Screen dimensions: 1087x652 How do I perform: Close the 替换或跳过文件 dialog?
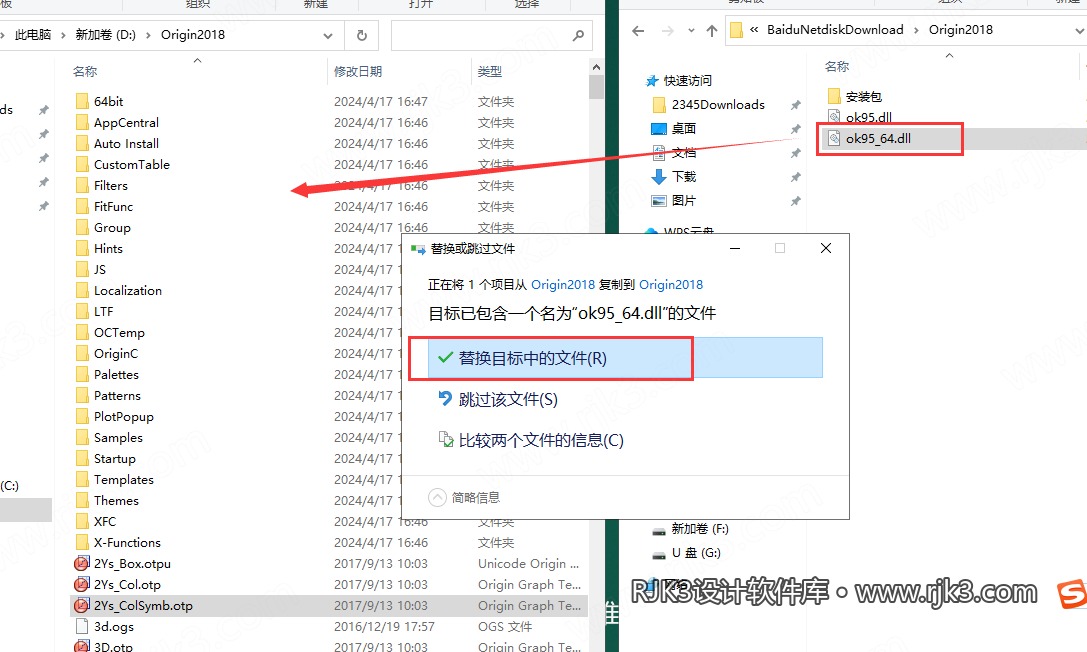tap(826, 248)
